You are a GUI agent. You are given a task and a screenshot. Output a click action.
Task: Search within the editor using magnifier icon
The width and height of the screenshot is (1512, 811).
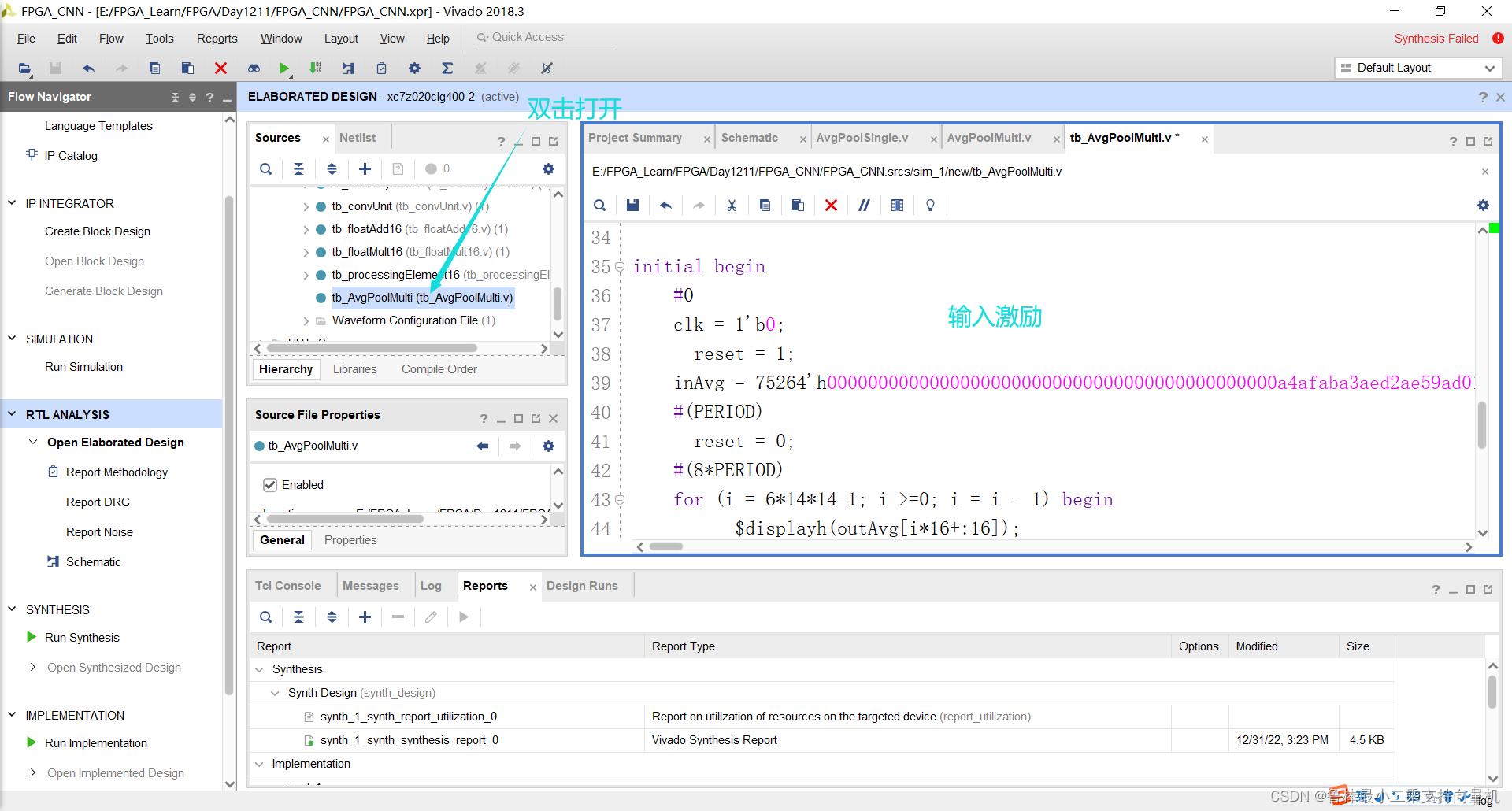599,205
